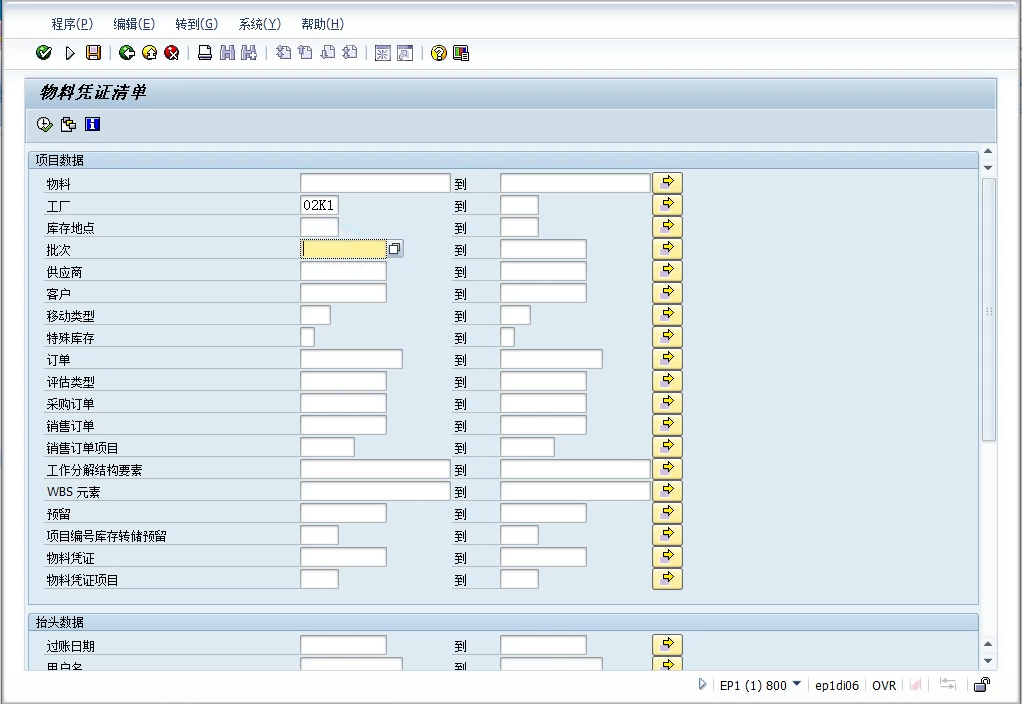The width and height of the screenshot is (1022, 704).
Task: Click the red Cancel icon
Action: click(x=172, y=53)
